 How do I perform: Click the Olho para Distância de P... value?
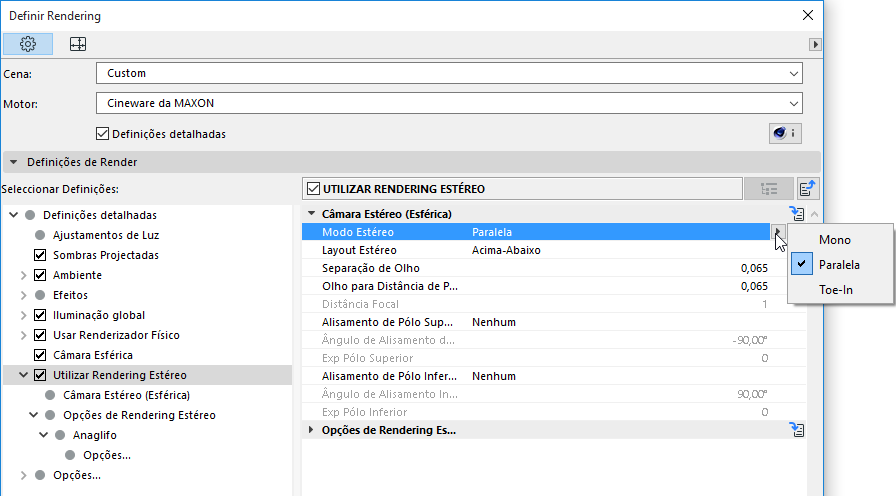pyautogui.click(x=754, y=286)
